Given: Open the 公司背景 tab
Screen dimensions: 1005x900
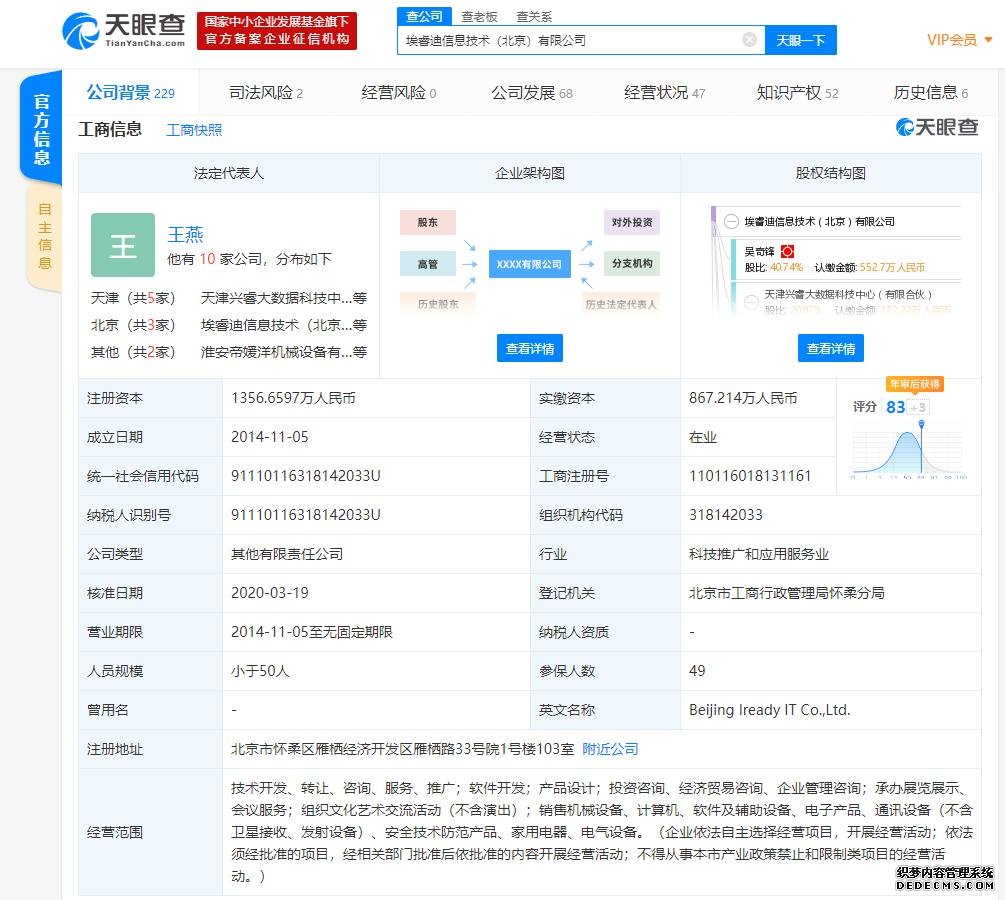Looking at the screenshot, I should point(131,93).
